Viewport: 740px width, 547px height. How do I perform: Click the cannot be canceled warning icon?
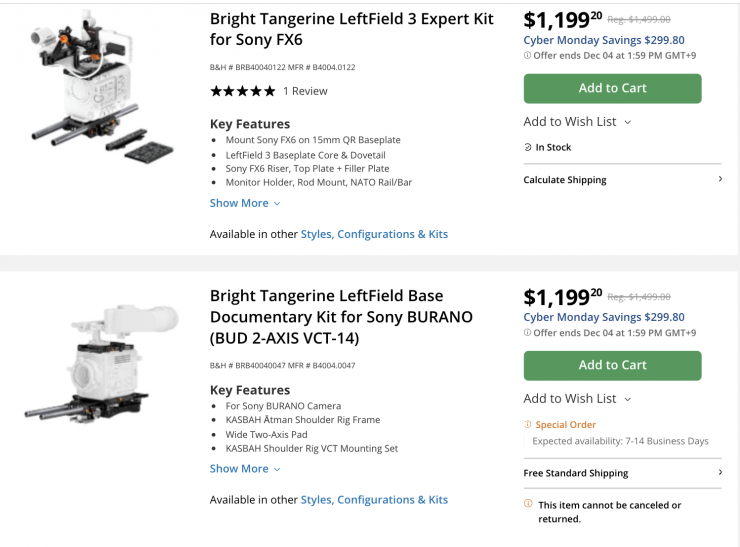pyautogui.click(x=528, y=504)
